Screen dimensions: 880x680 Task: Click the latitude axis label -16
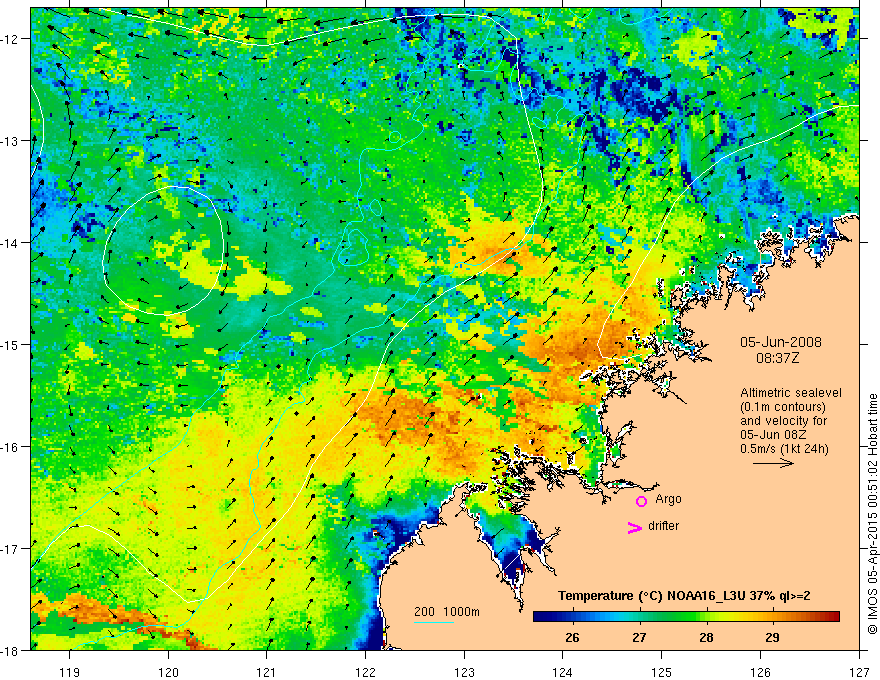tap(11, 447)
